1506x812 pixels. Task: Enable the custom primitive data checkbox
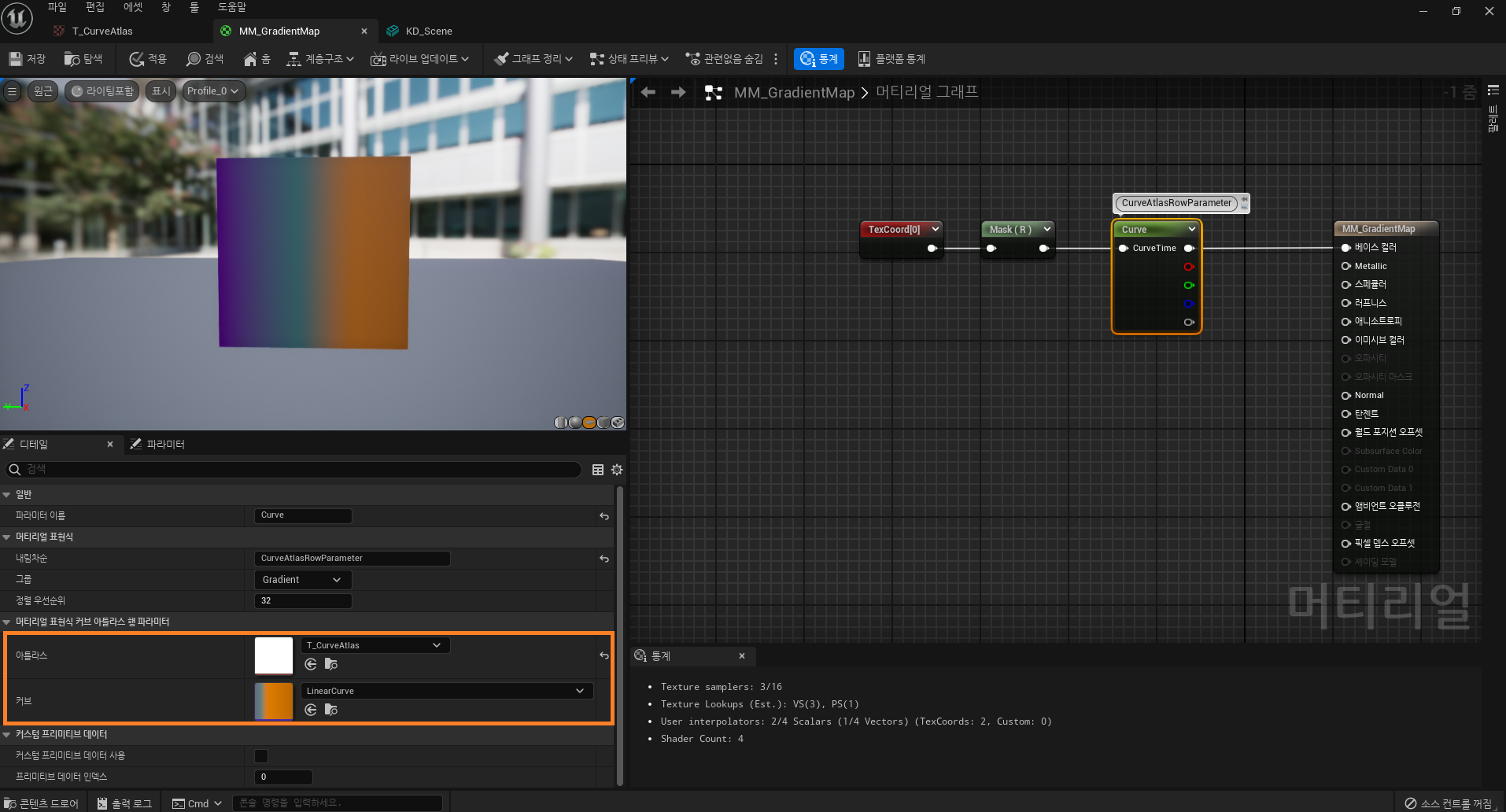pyautogui.click(x=261, y=756)
